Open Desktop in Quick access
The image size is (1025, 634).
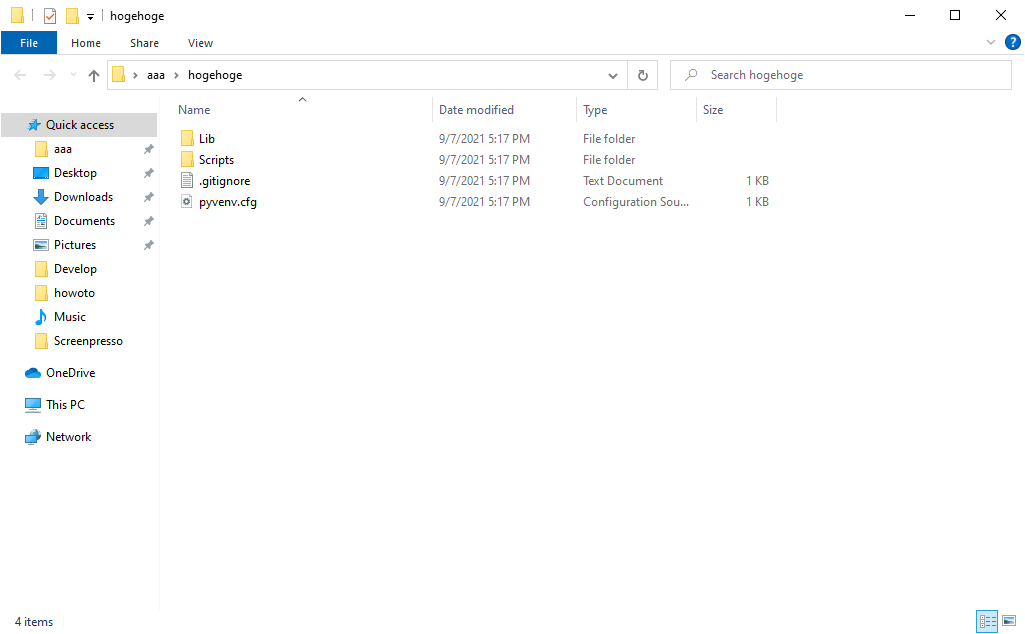tap(75, 173)
